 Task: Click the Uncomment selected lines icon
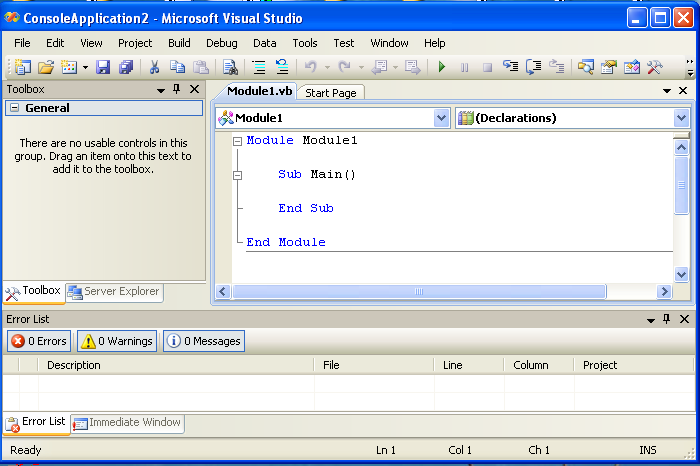(x=282, y=67)
